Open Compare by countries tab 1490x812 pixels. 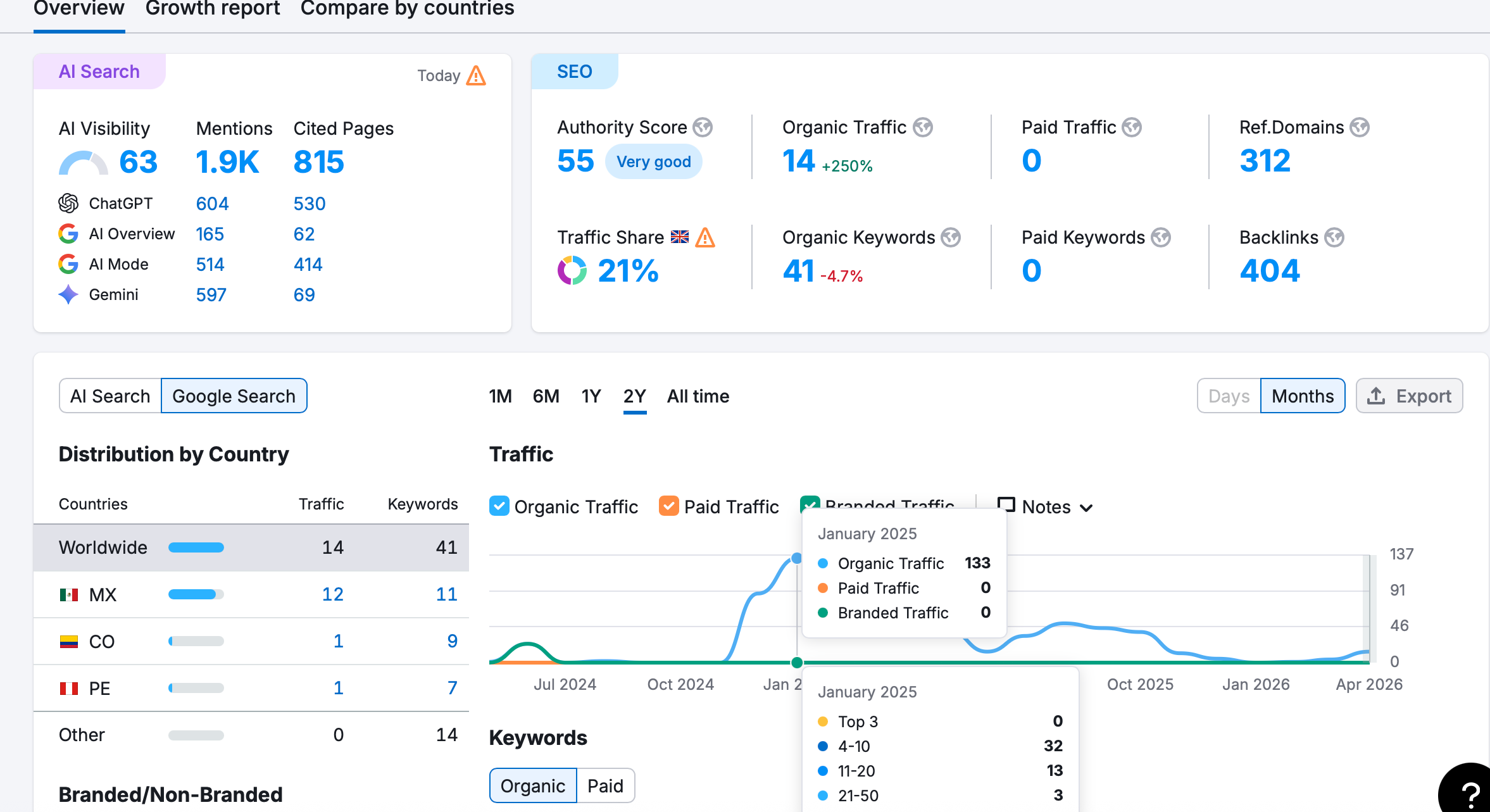click(x=407, y=9)
